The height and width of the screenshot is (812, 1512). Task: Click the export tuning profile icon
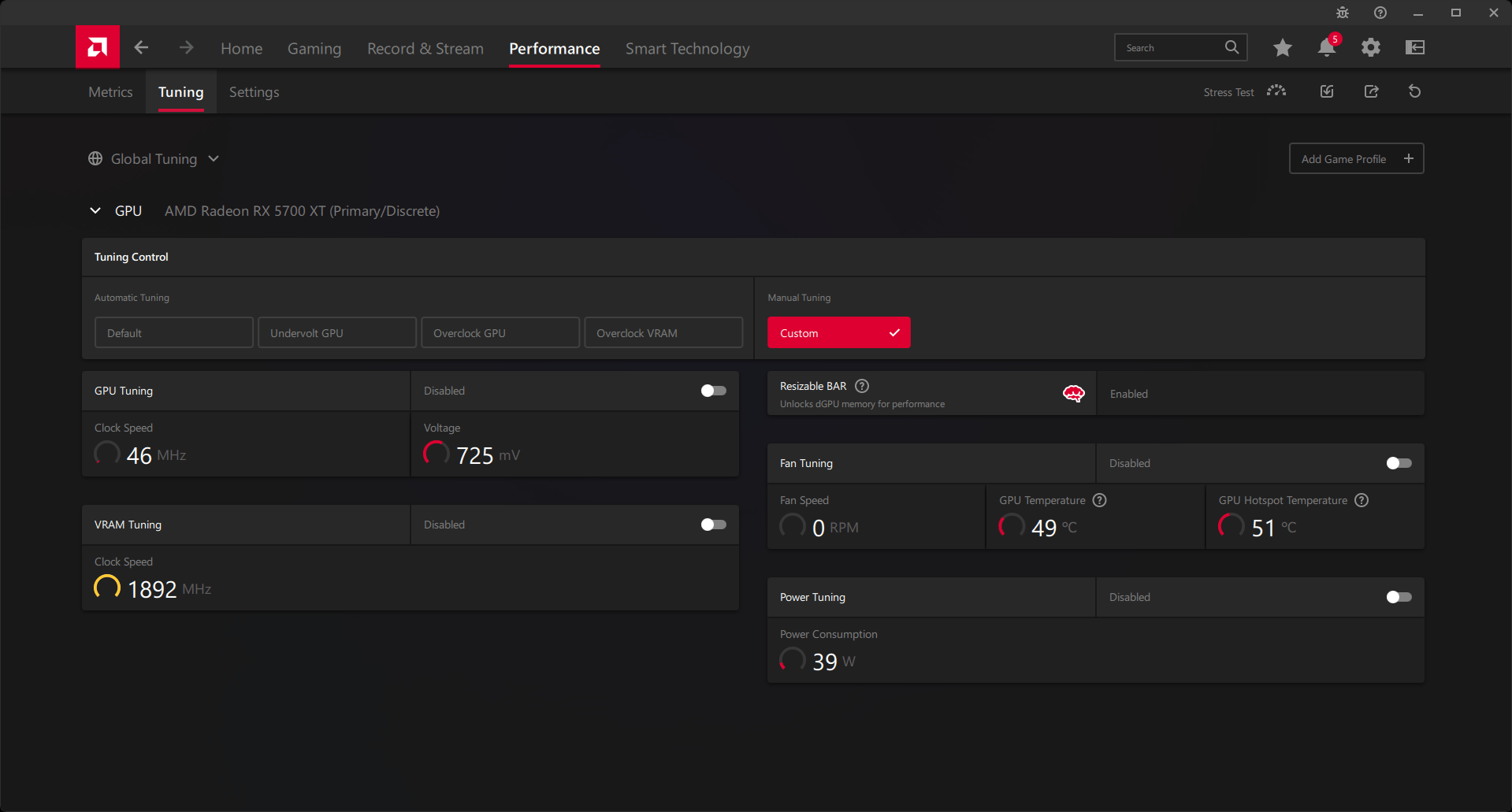[x=1371, y=91]
